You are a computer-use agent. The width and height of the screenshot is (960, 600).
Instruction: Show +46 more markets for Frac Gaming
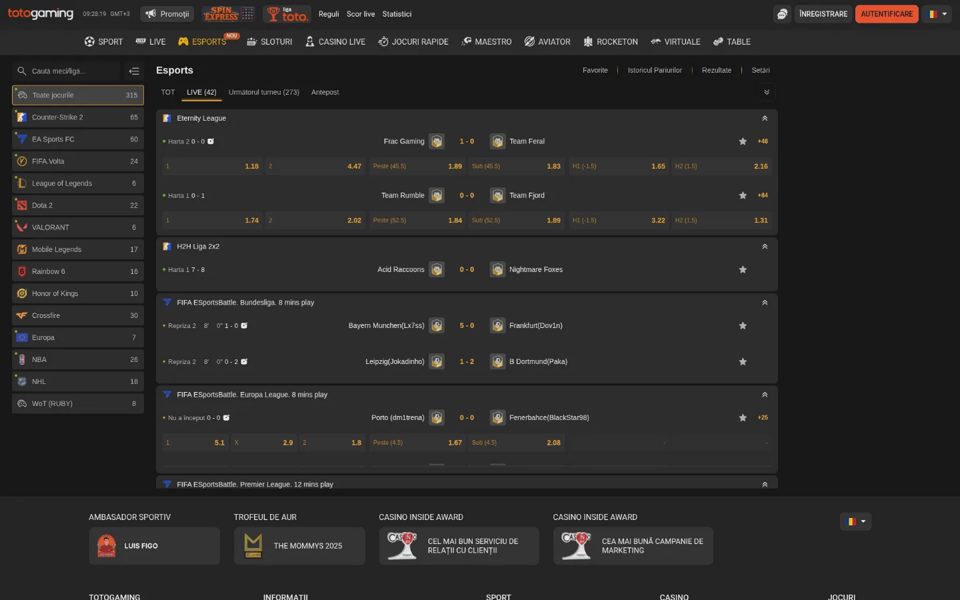763,141
